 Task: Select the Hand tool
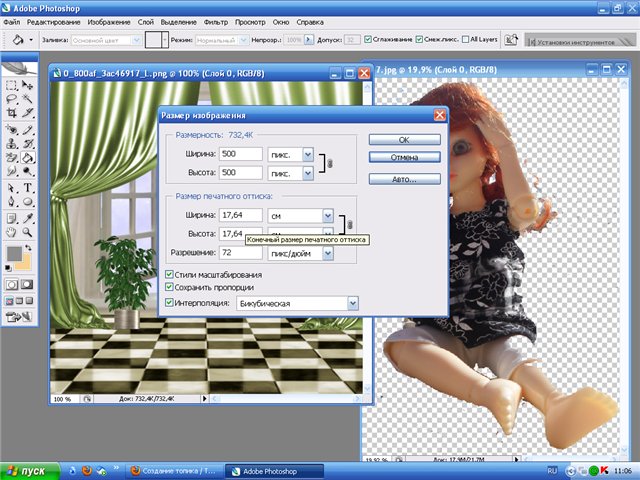click(x=11, y=230)
